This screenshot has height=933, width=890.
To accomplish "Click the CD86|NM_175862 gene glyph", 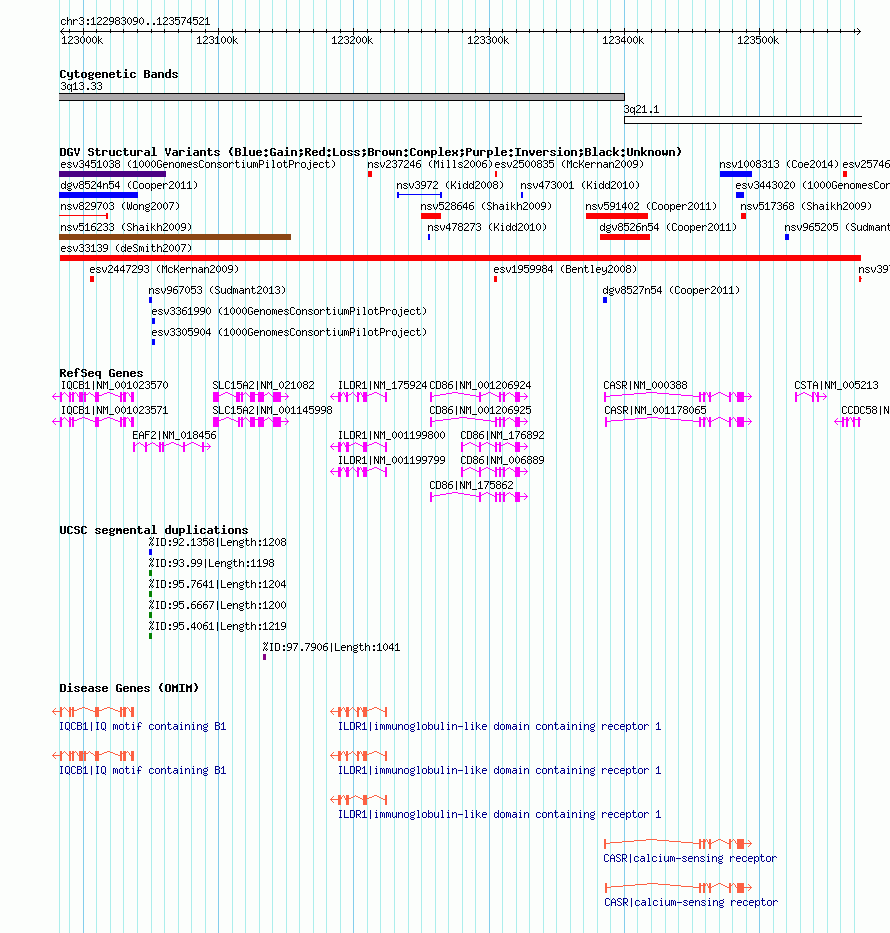I will tap(479, 497).
